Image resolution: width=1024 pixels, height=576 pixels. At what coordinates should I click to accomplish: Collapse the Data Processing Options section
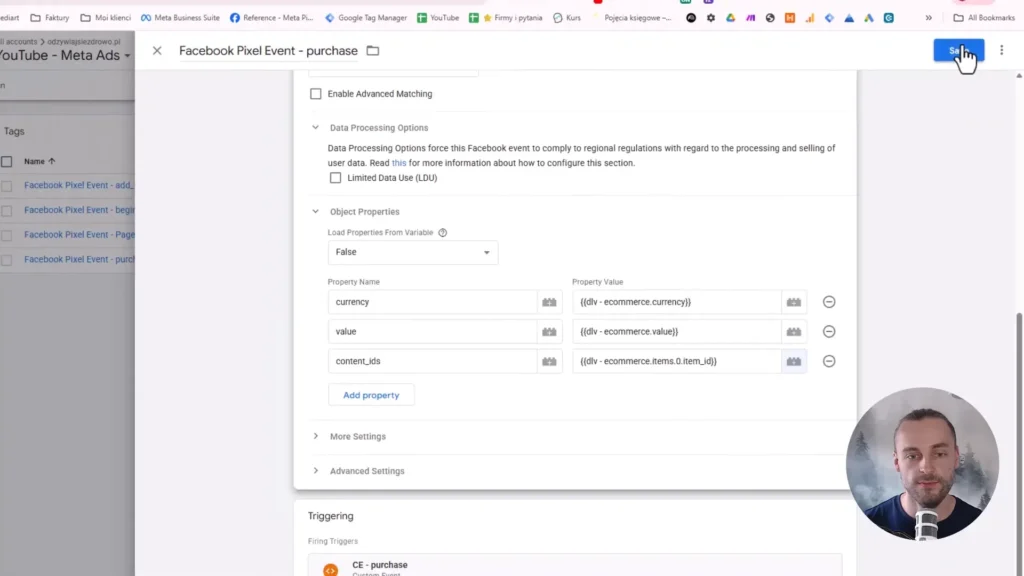pyautogui.click(x=315, y=127)
